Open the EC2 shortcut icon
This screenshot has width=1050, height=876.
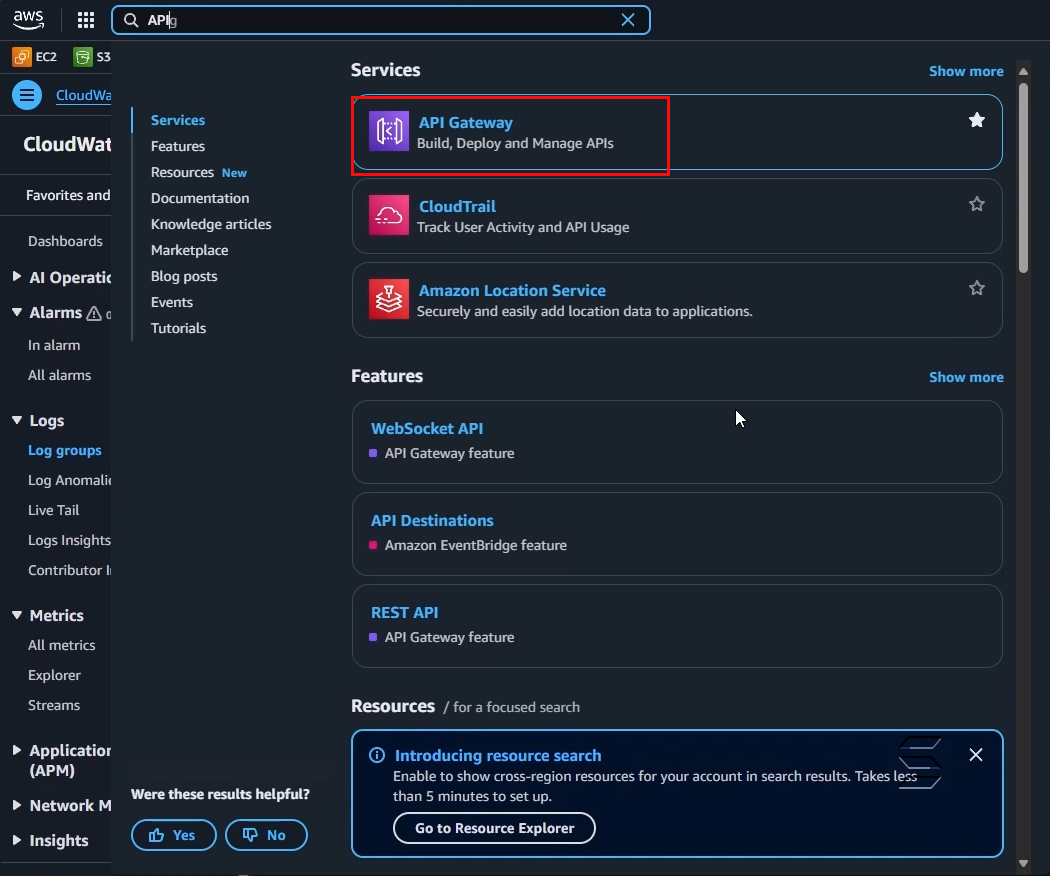point(21,57)
